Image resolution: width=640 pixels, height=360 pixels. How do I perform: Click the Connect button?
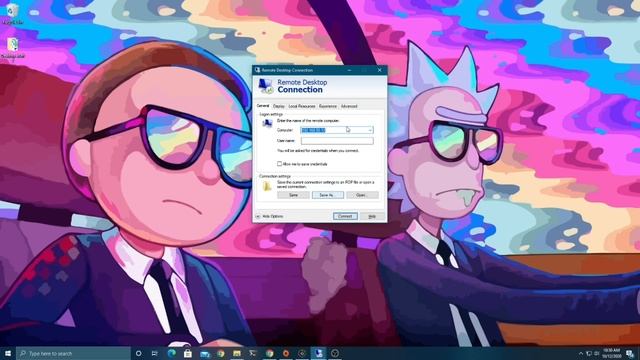click(x=345, y=216)
